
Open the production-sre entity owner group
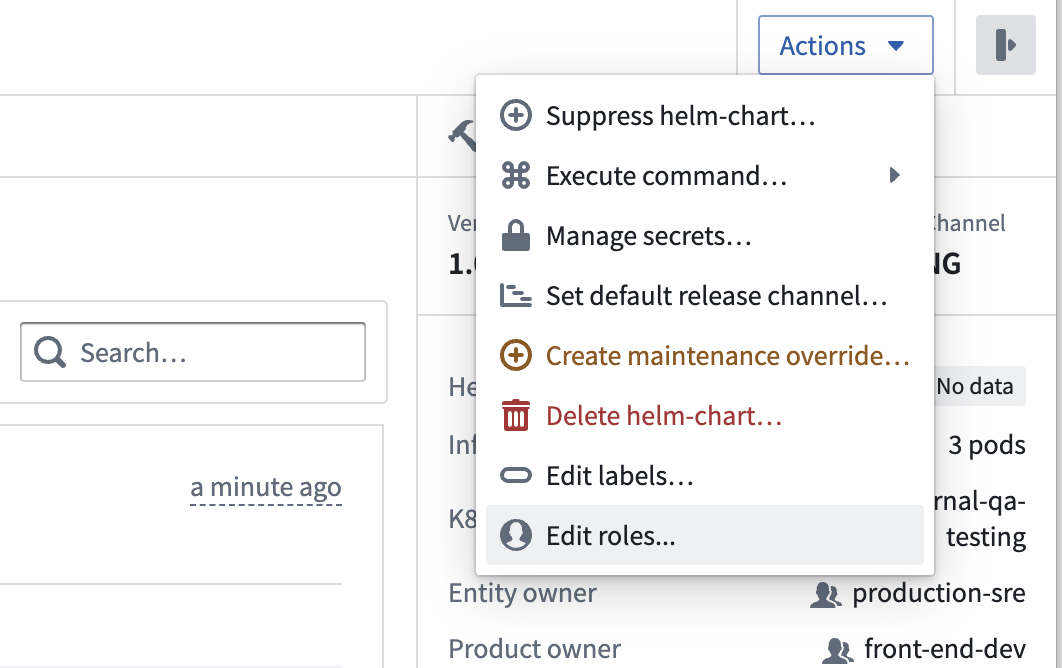pyautogui.click(x=938, y=593)
